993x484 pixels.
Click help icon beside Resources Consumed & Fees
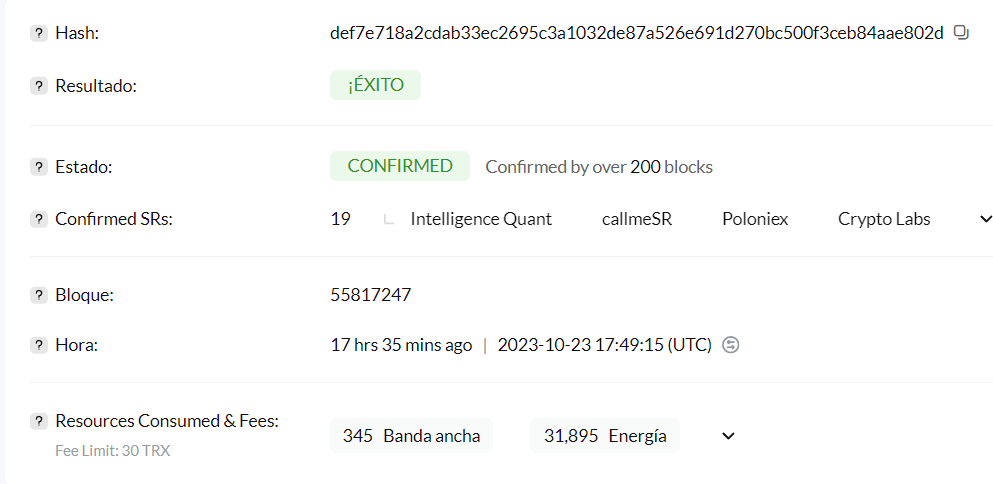(39, 421)
